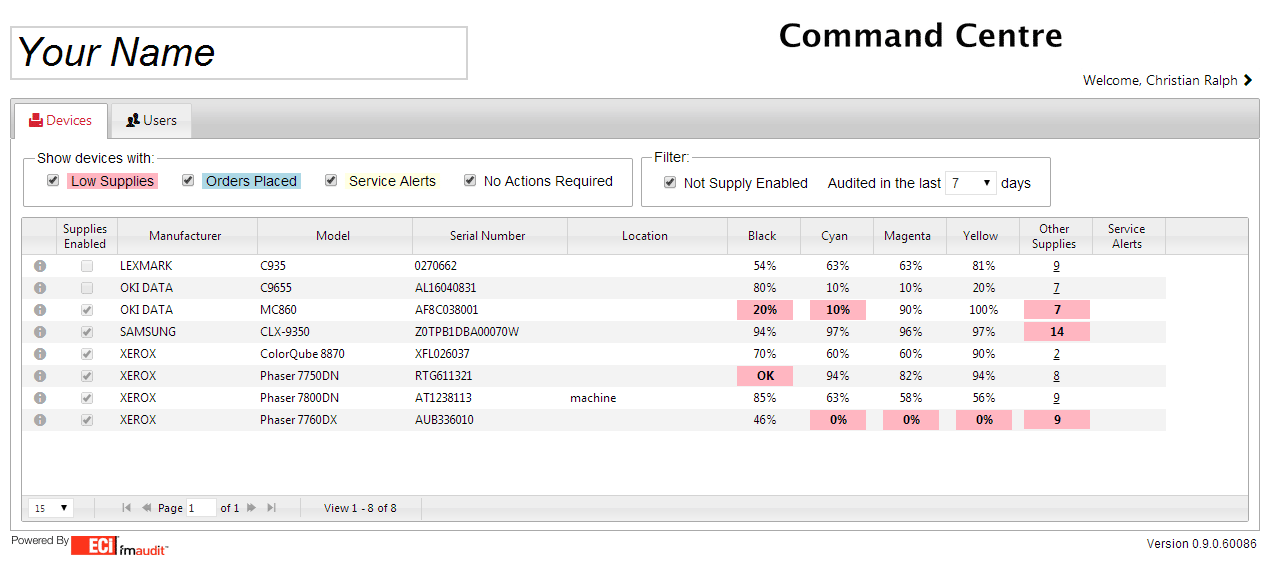
Task: Open Other Supplies link 9 for LEXMARK C935
Action: pyautogui.click(x=1056, y=266)
